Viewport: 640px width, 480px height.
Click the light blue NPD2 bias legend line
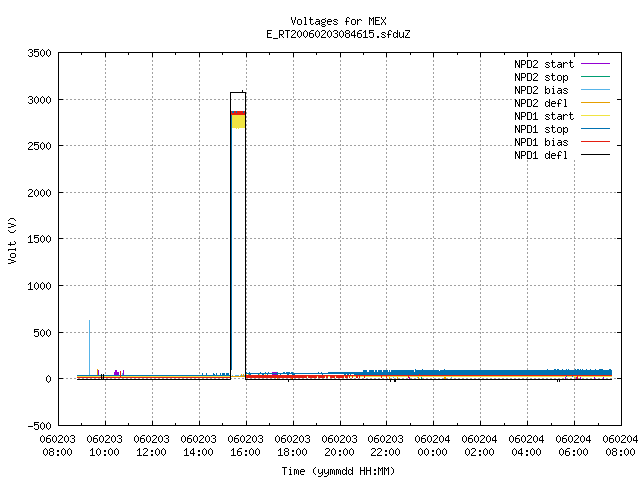(595, 90)
